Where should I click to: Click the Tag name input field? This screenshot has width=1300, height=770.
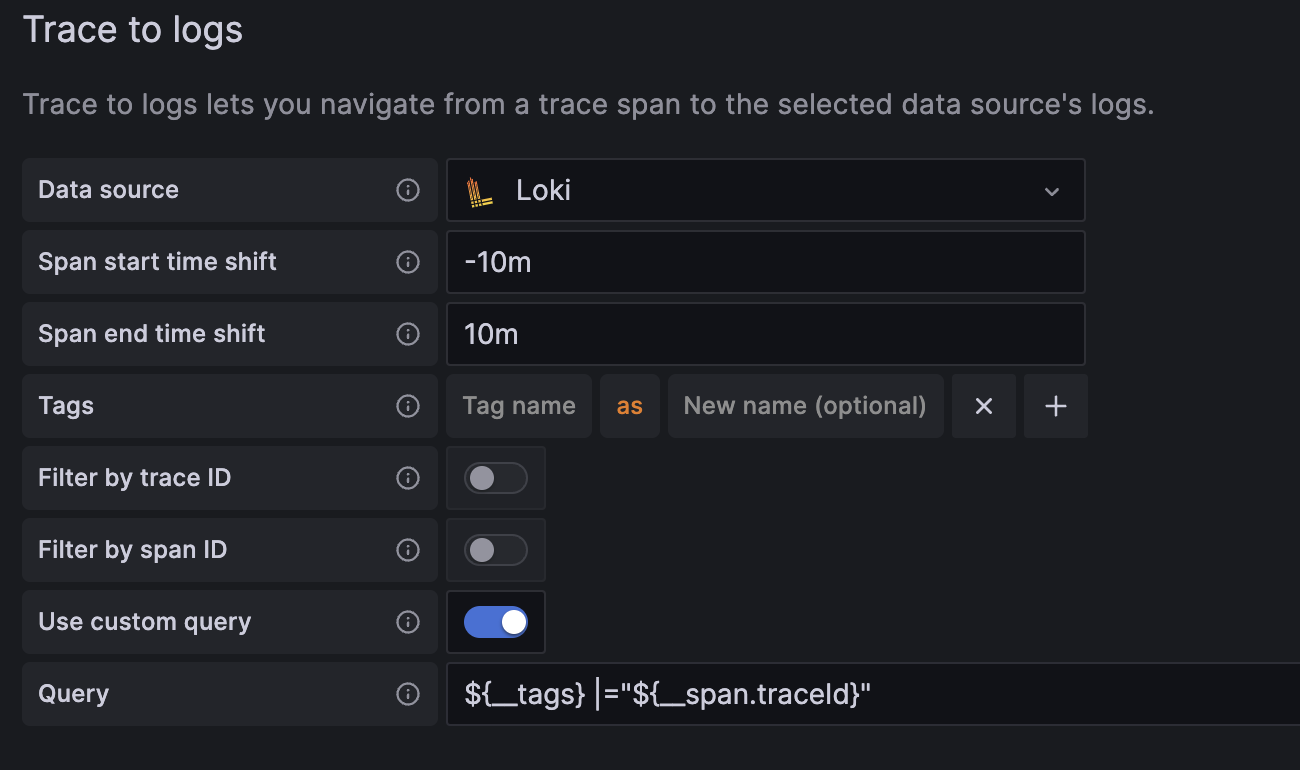518,406
